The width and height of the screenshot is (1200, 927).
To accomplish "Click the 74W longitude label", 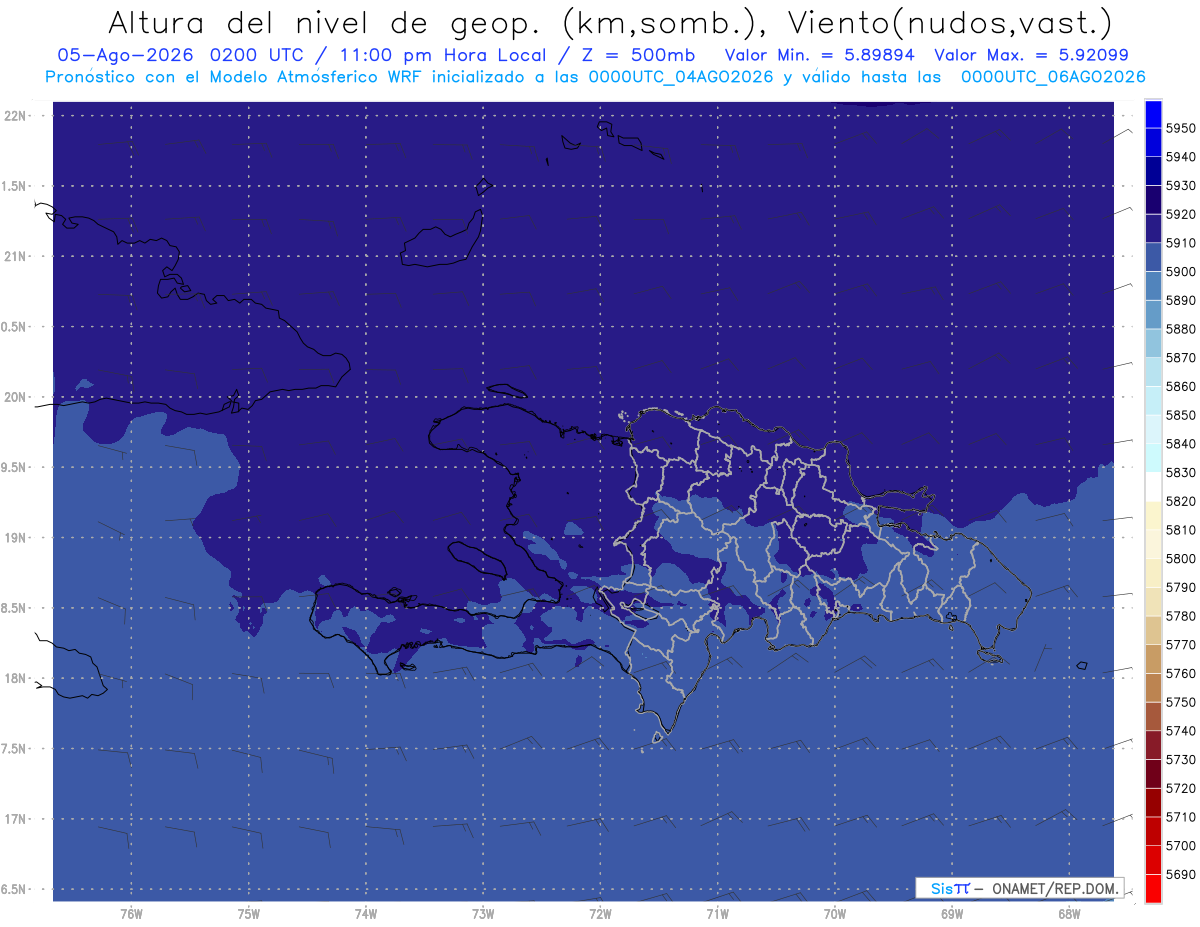I will point(365,913).
